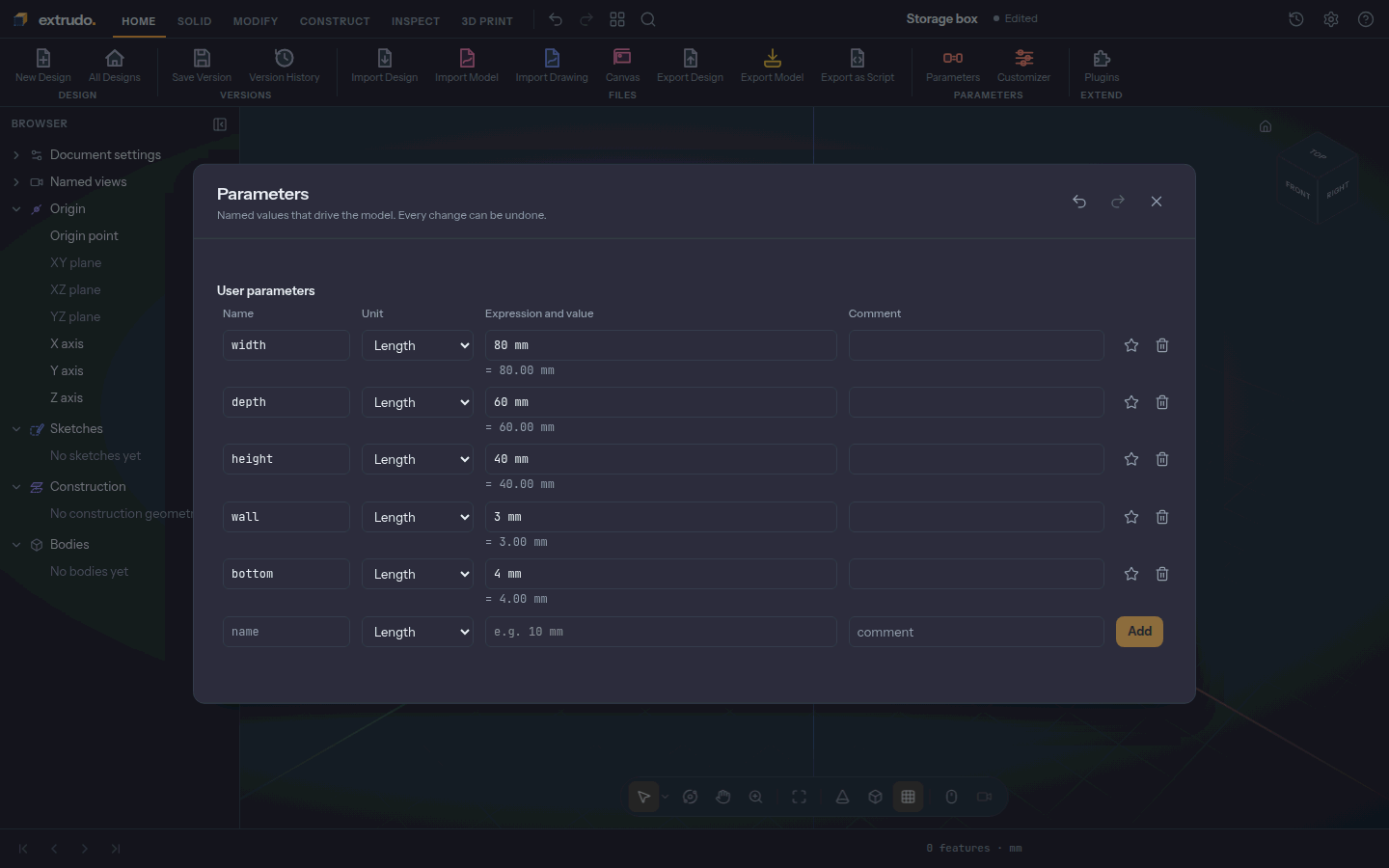Open the Customizer
1389x868 pixels.
(x=1023, y=65)
